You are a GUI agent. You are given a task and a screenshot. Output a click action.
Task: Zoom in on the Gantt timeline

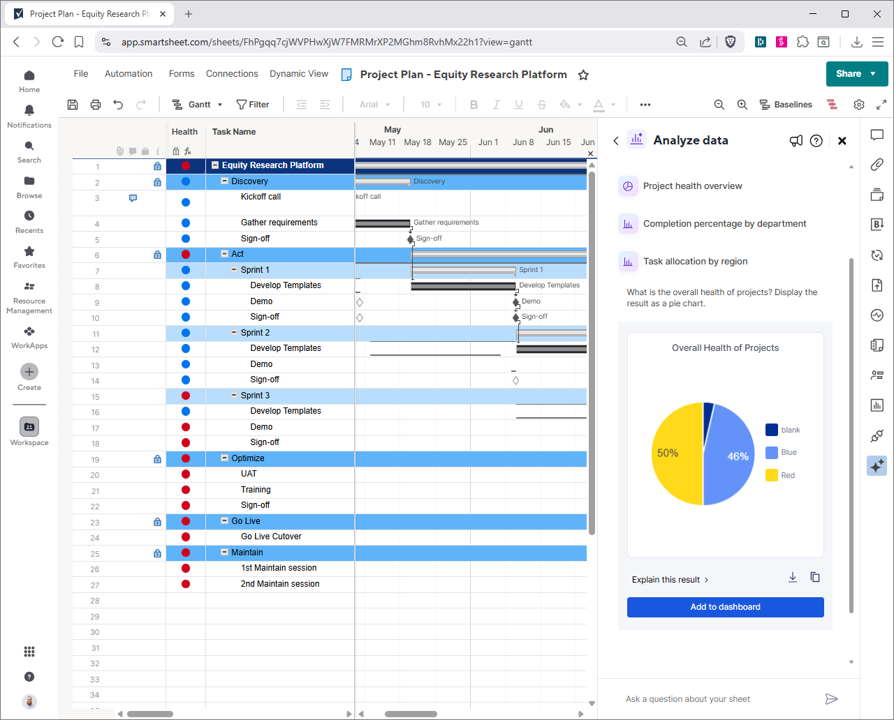[742, 105]
